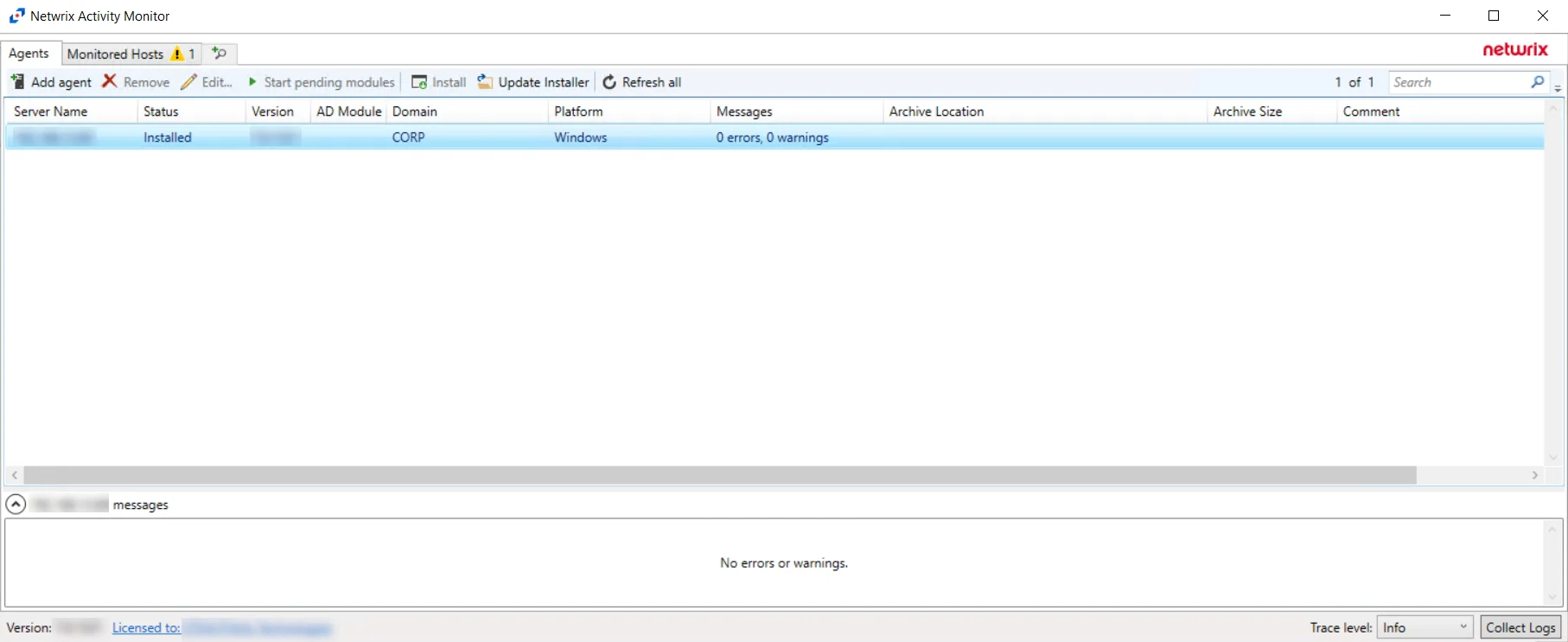
Task: Open the Monitored Hosts tab
Action: coord(131,54)
